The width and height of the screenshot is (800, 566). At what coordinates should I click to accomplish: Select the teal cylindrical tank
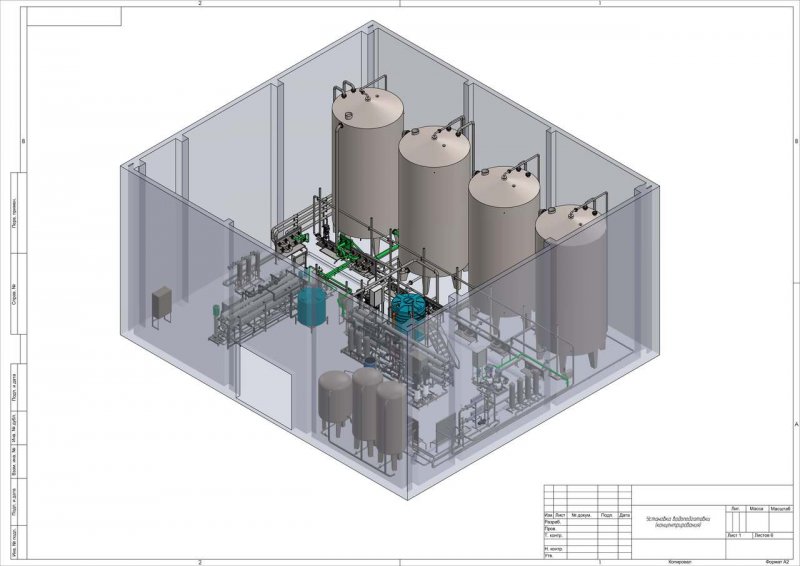click(312, 306)
